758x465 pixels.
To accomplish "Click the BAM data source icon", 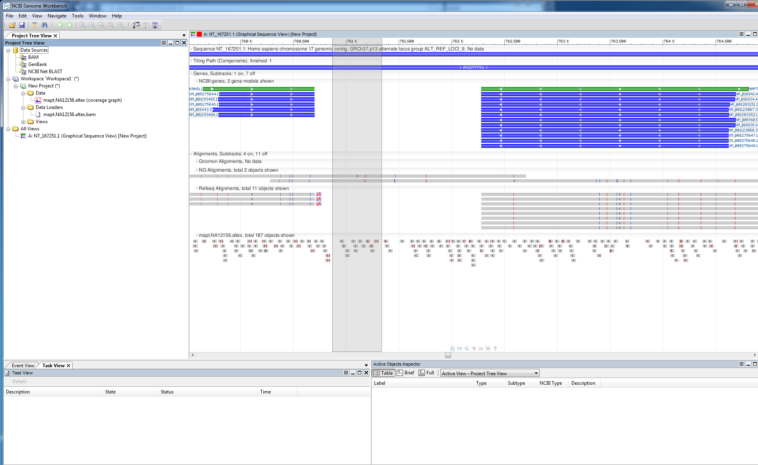I will (23, 57).
